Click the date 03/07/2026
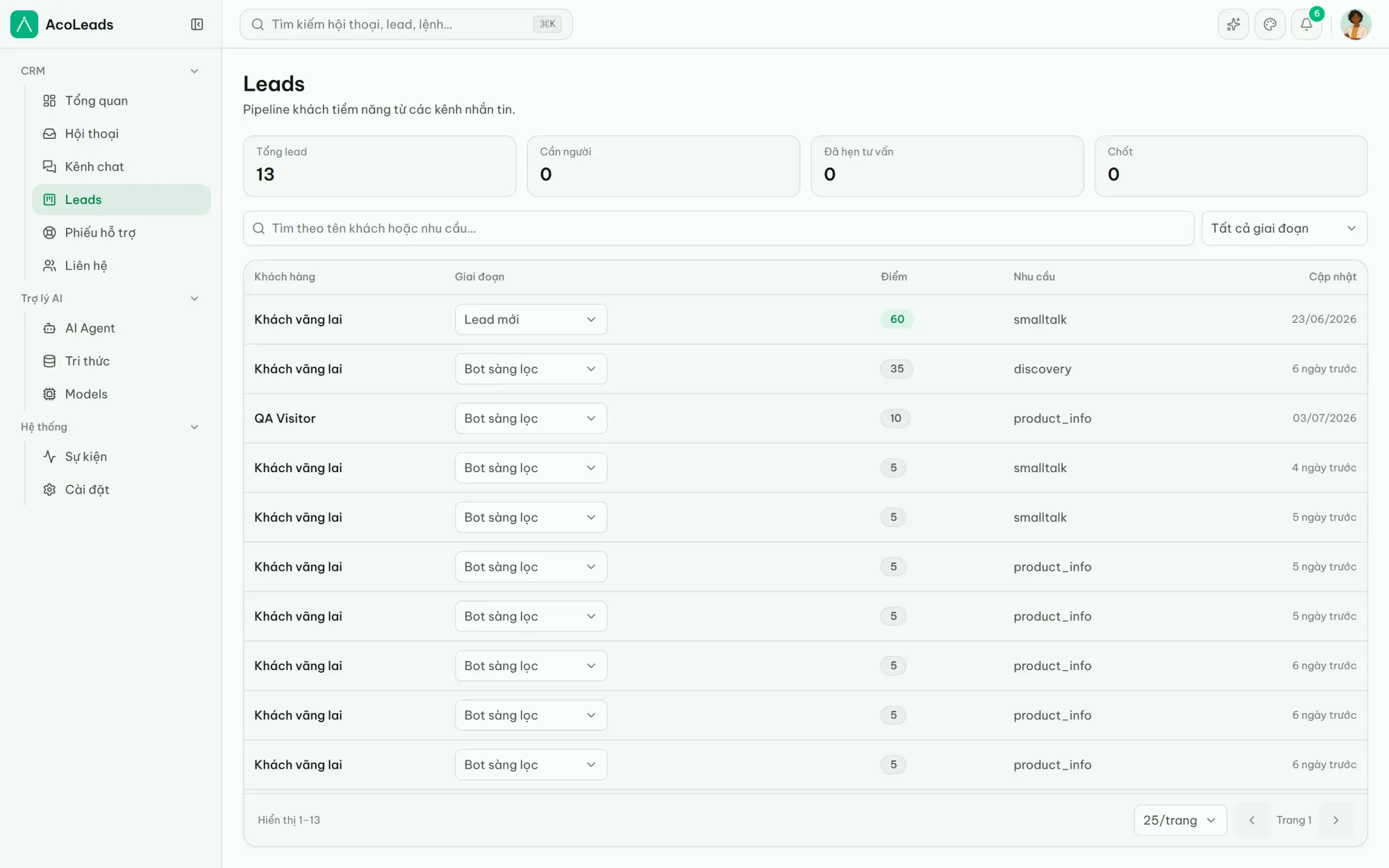The width and height of the screenshot is (1389, 868). [1324, 418]
